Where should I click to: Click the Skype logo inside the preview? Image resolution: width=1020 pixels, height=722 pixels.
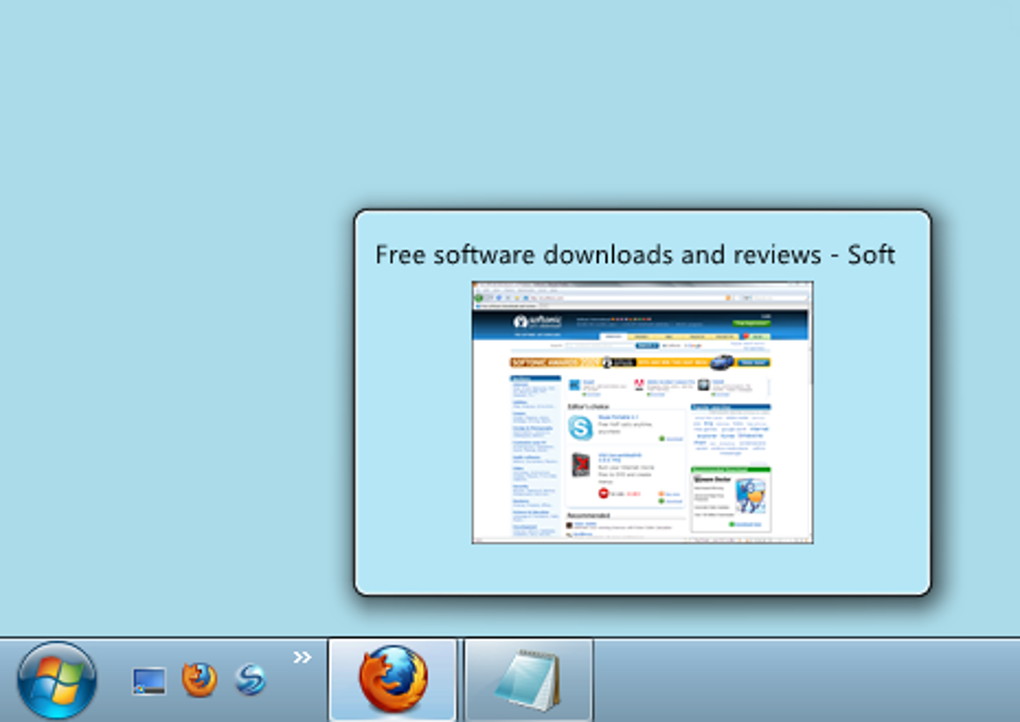point(580,428)
